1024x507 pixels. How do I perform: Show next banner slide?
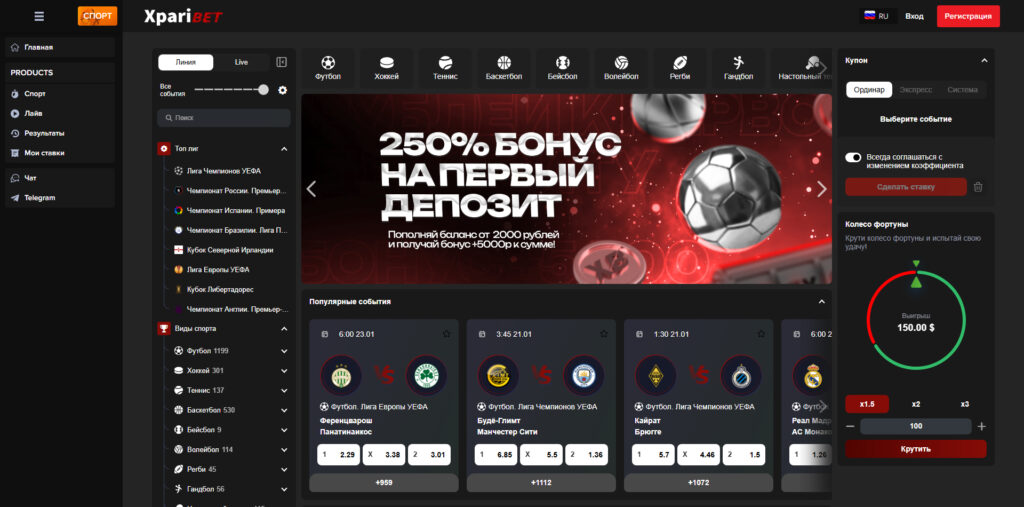point(822,189)
